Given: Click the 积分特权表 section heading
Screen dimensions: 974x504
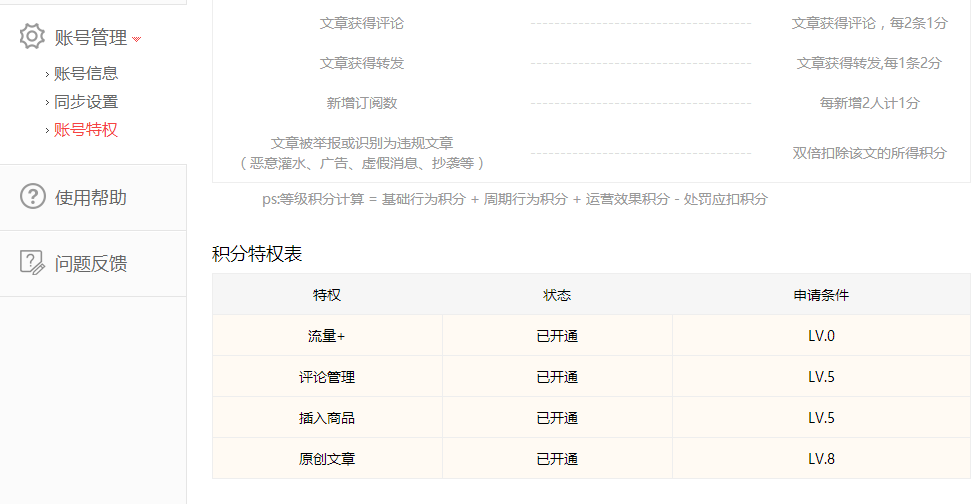Looking at the screenshot, I should (x=257, y=254).
